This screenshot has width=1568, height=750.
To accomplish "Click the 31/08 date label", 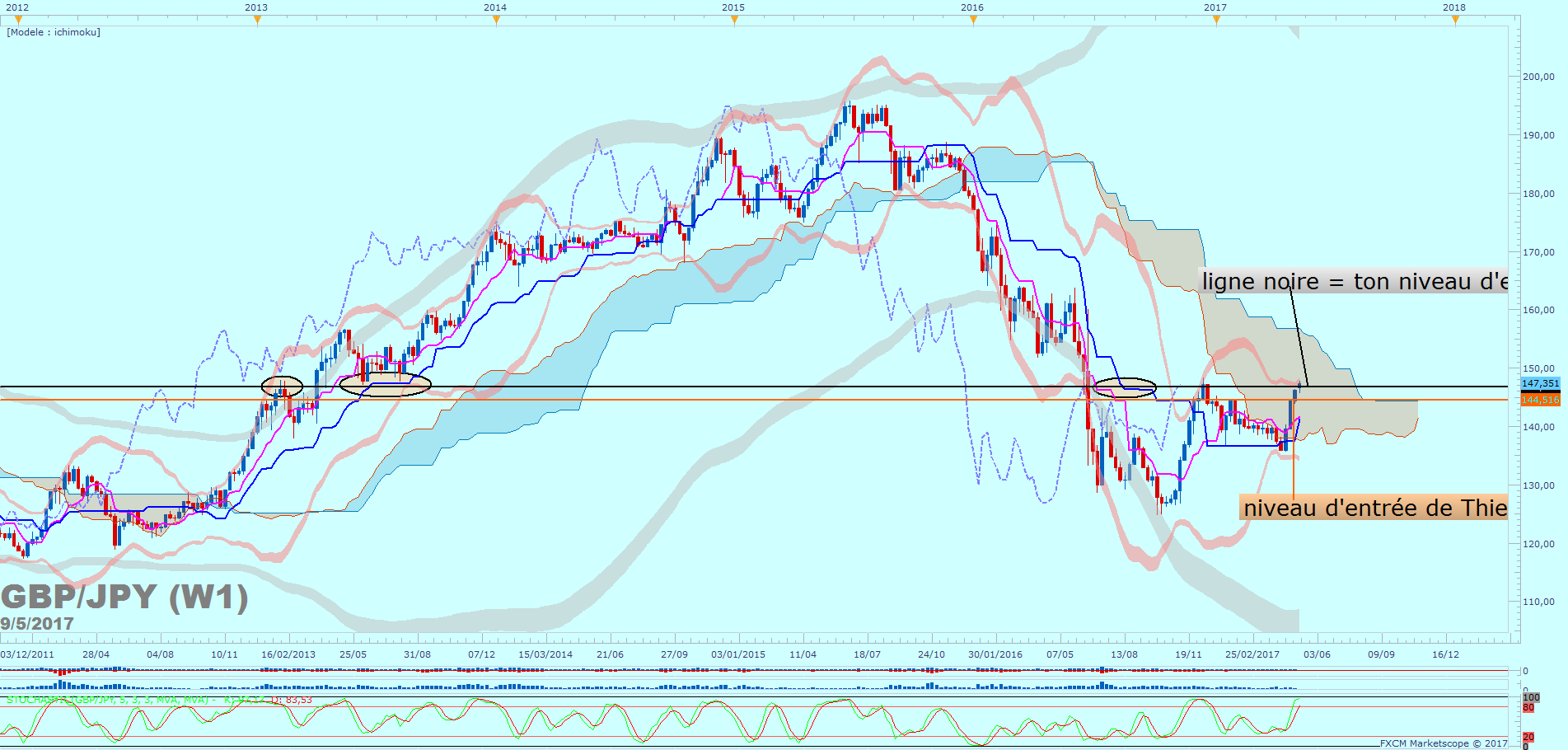I will click(x=417, y=654).
